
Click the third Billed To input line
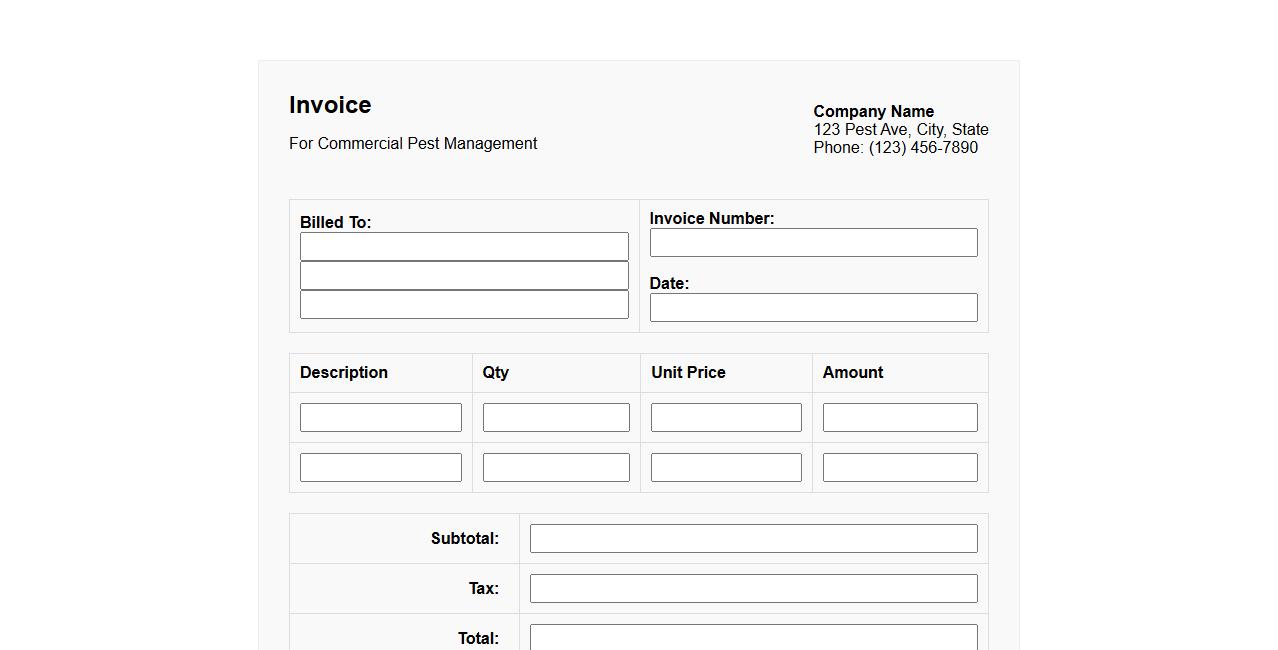click(x=464, y=304)
